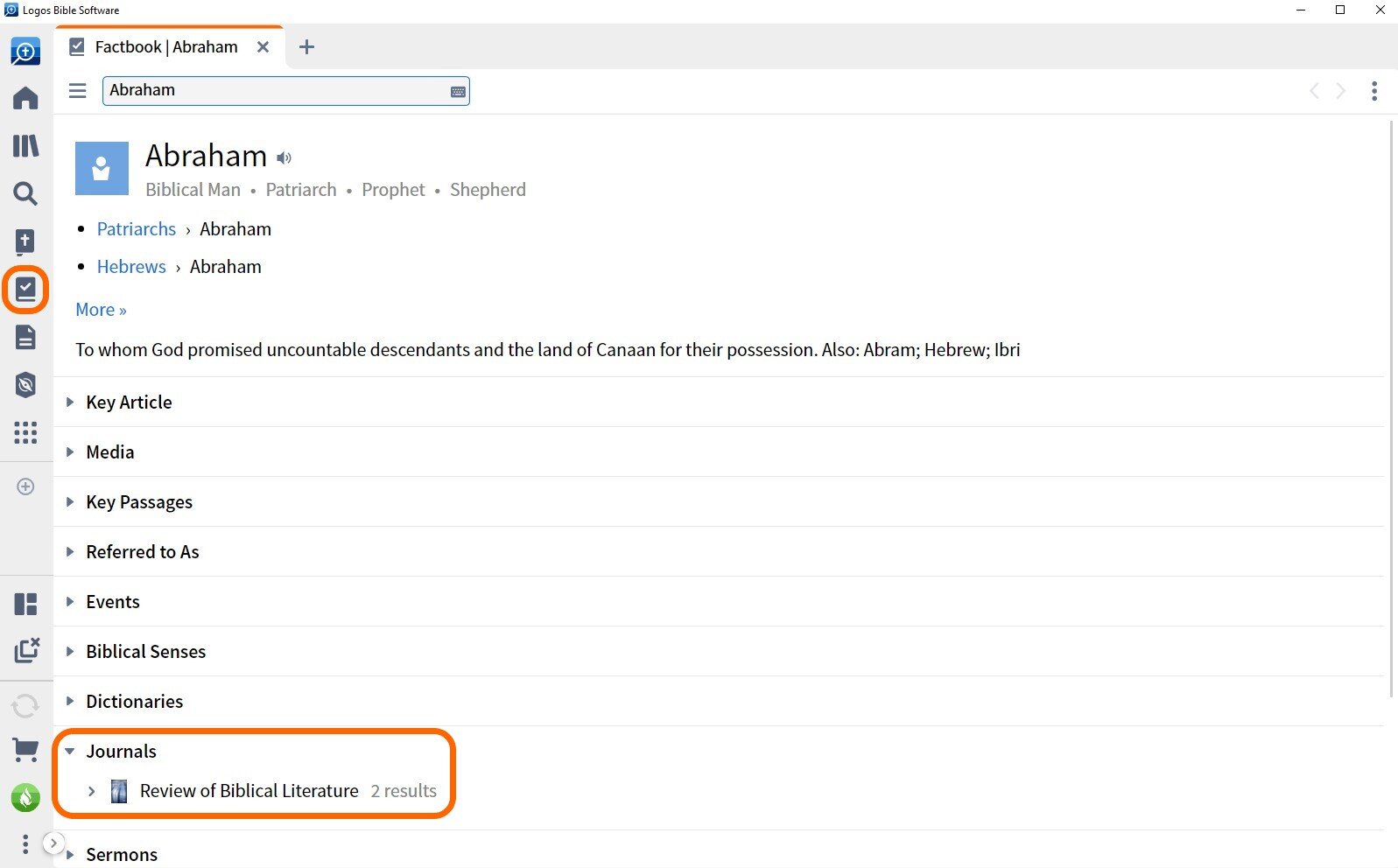Click the More » link
This screenshot has width=1398, height=868.
[101, 310]
